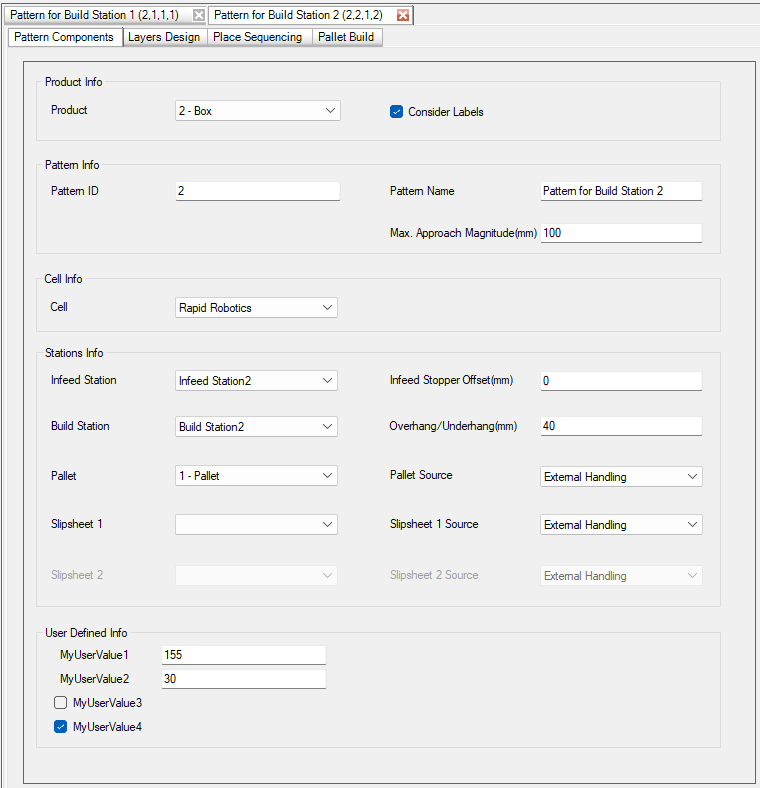The image size is (760, 788).
Task: Click the Cell Info group label
Action: (63, 279)
